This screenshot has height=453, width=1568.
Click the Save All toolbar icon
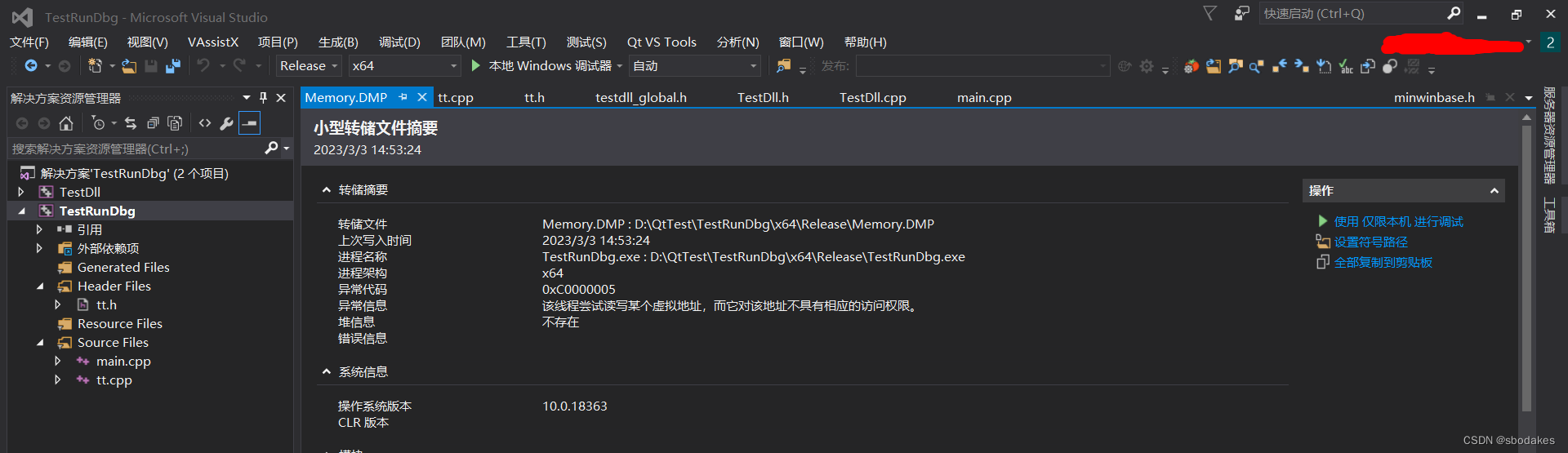pos(172,66)
